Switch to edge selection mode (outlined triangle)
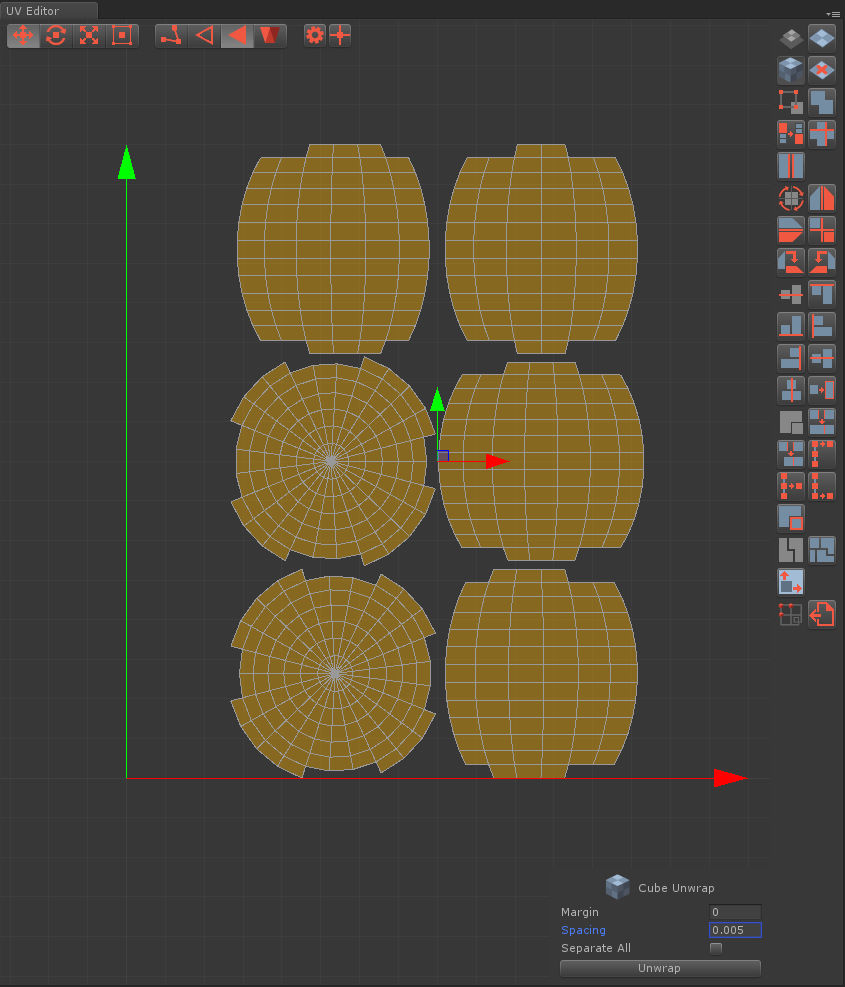This screenshot has width=845, height=987. pyautogui.click(x=204, y=35)
